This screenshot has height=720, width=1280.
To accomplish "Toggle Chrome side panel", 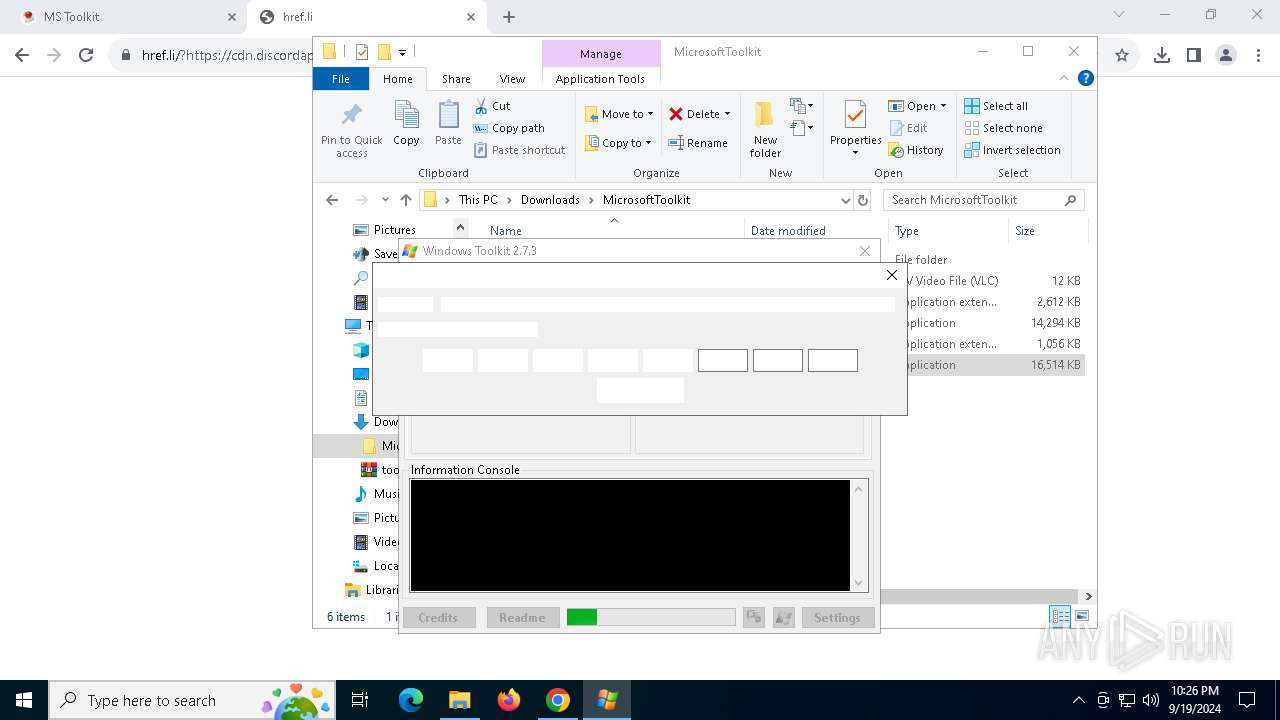I will (x=1194, y=56).
